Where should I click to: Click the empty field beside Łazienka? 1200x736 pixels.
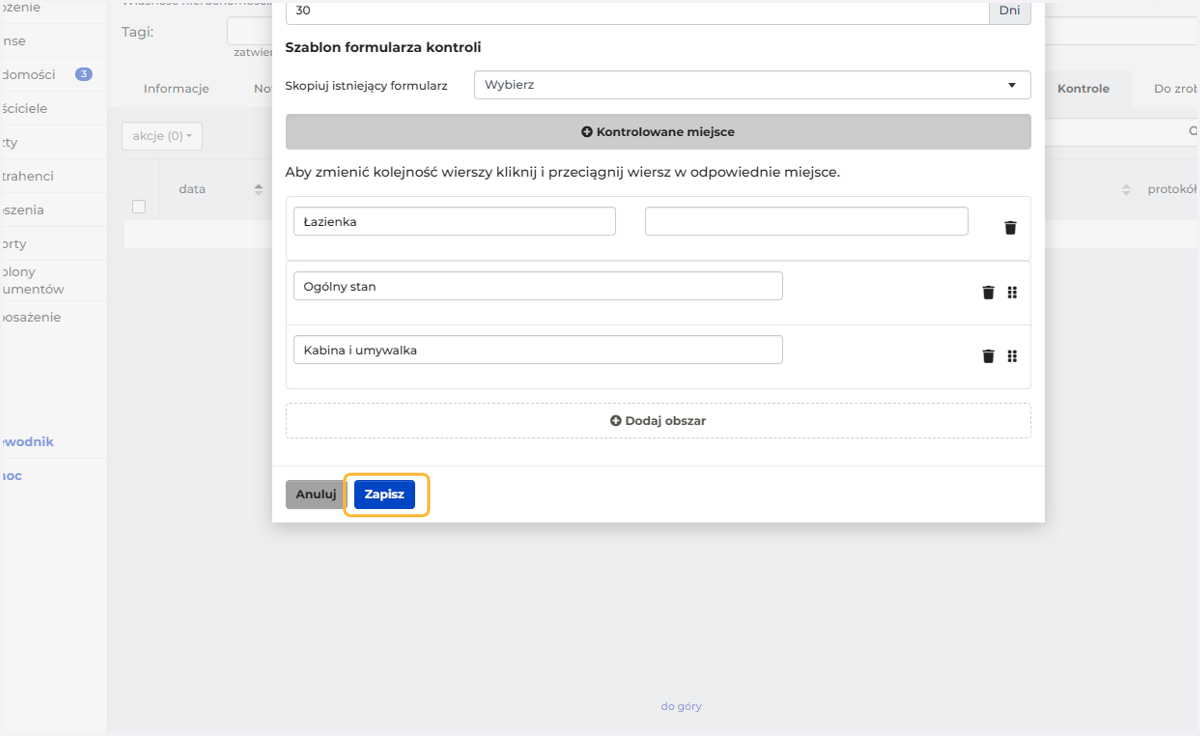(x=806, y=221)
